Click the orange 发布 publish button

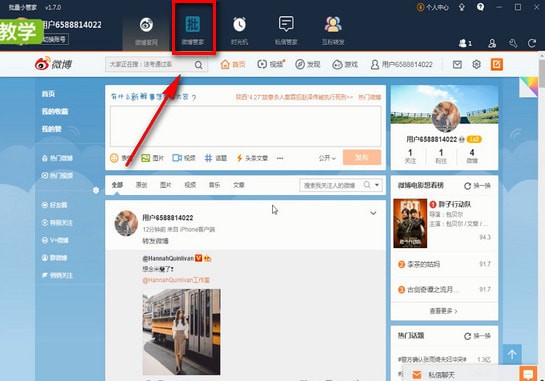(362, 157)
